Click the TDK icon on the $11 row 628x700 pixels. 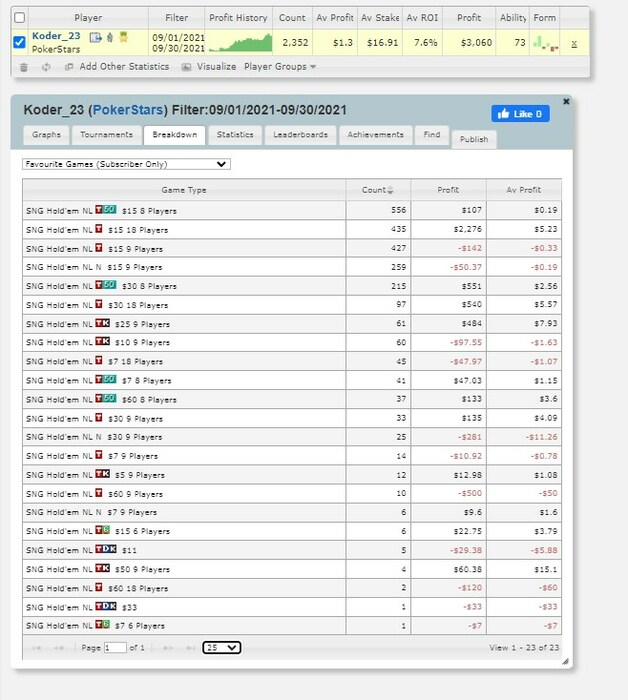point(106,549)
